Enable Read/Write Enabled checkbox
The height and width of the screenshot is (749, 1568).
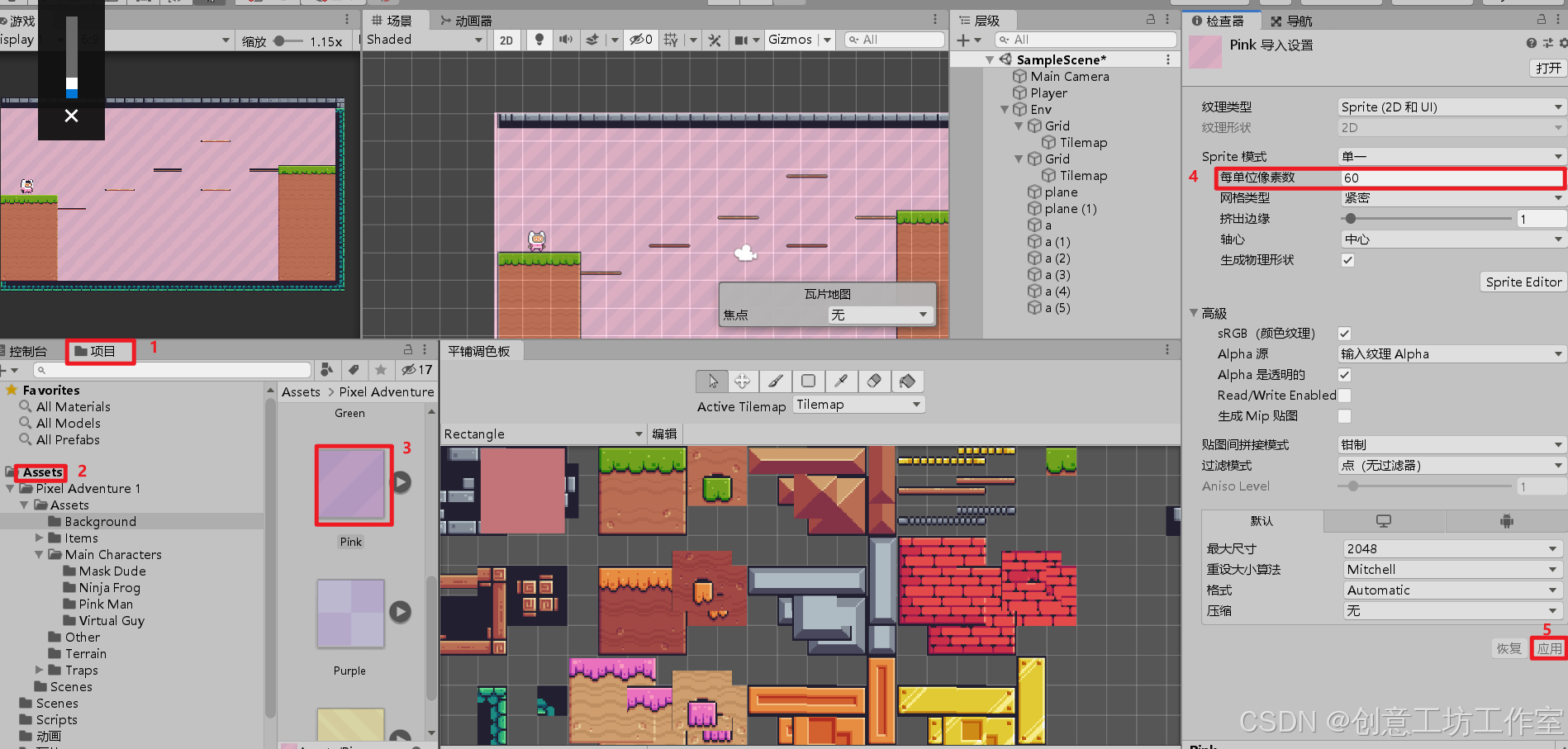click(1345, 396)
